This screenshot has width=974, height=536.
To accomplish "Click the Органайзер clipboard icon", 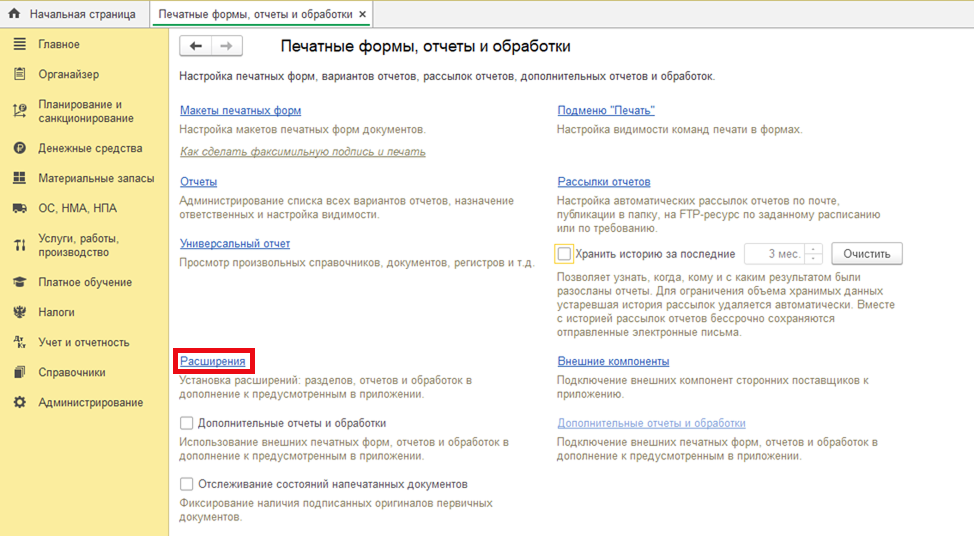I will (20, 74).
